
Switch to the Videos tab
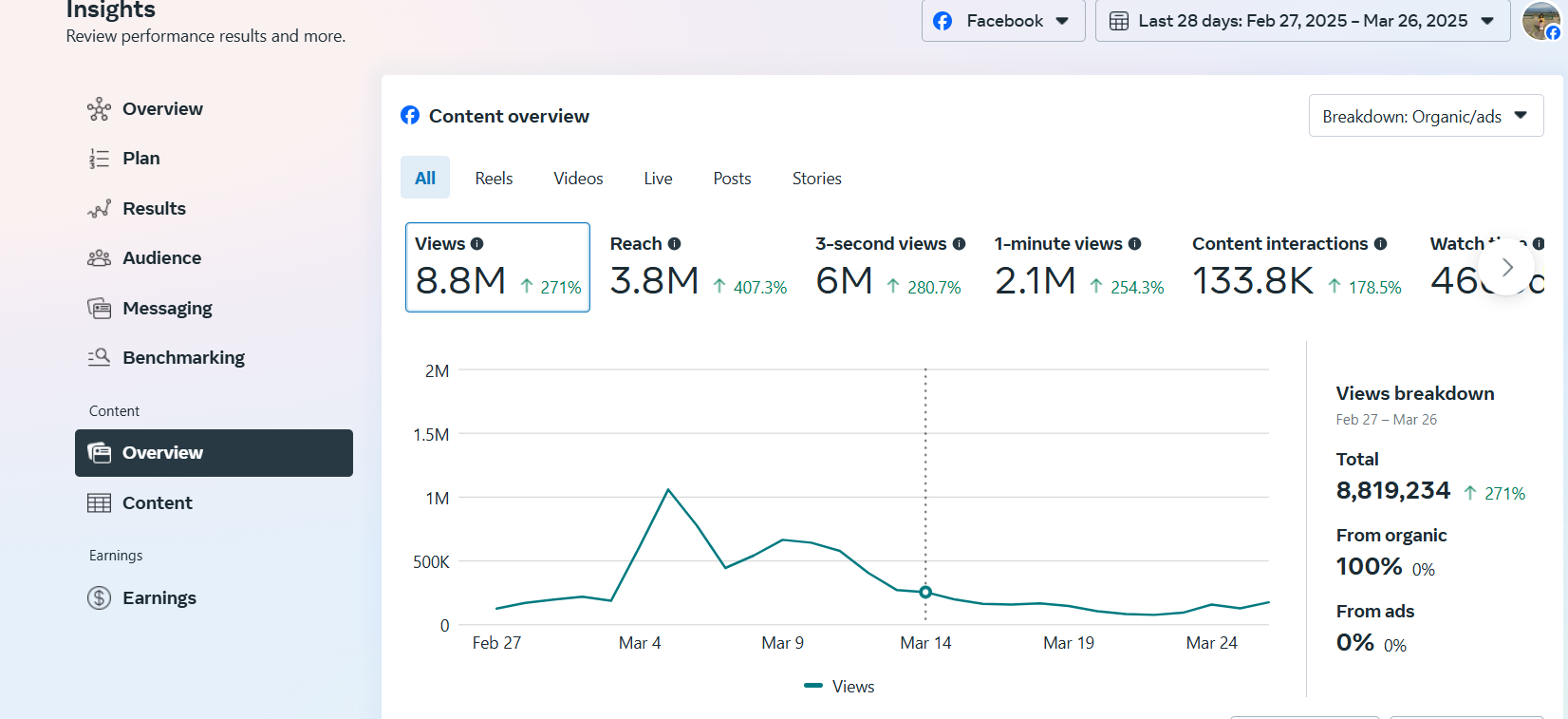578,179
